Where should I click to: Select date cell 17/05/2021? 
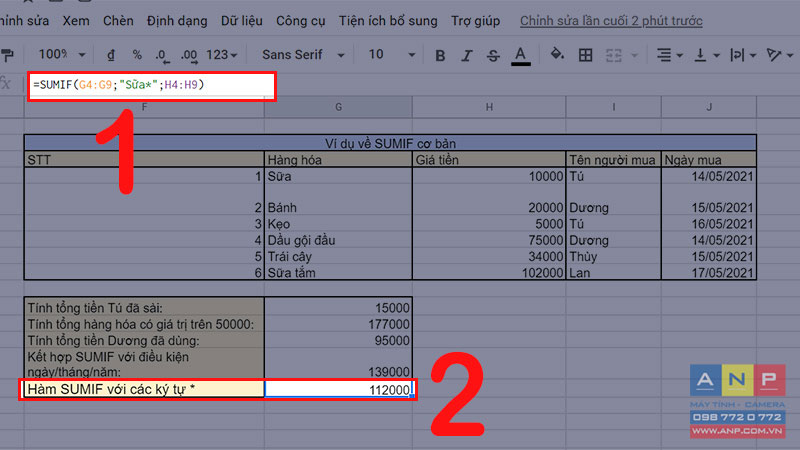tap(709, 272)
